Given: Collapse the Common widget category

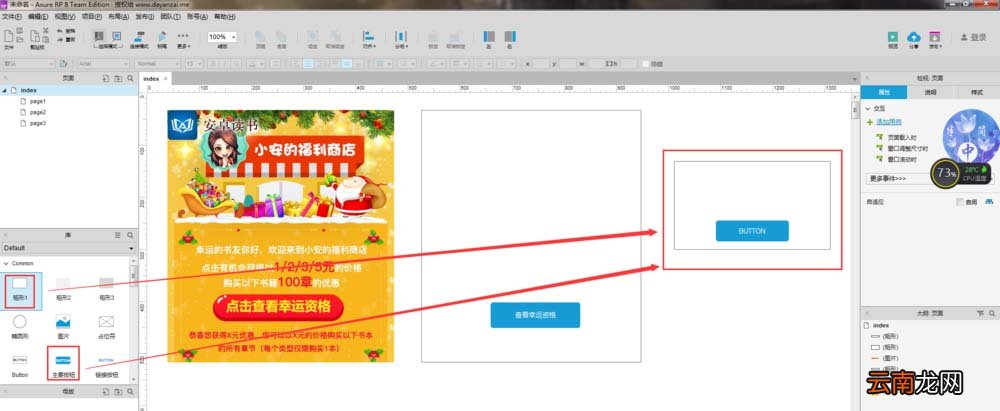Looking at the screenshot, I should (6, 263).
